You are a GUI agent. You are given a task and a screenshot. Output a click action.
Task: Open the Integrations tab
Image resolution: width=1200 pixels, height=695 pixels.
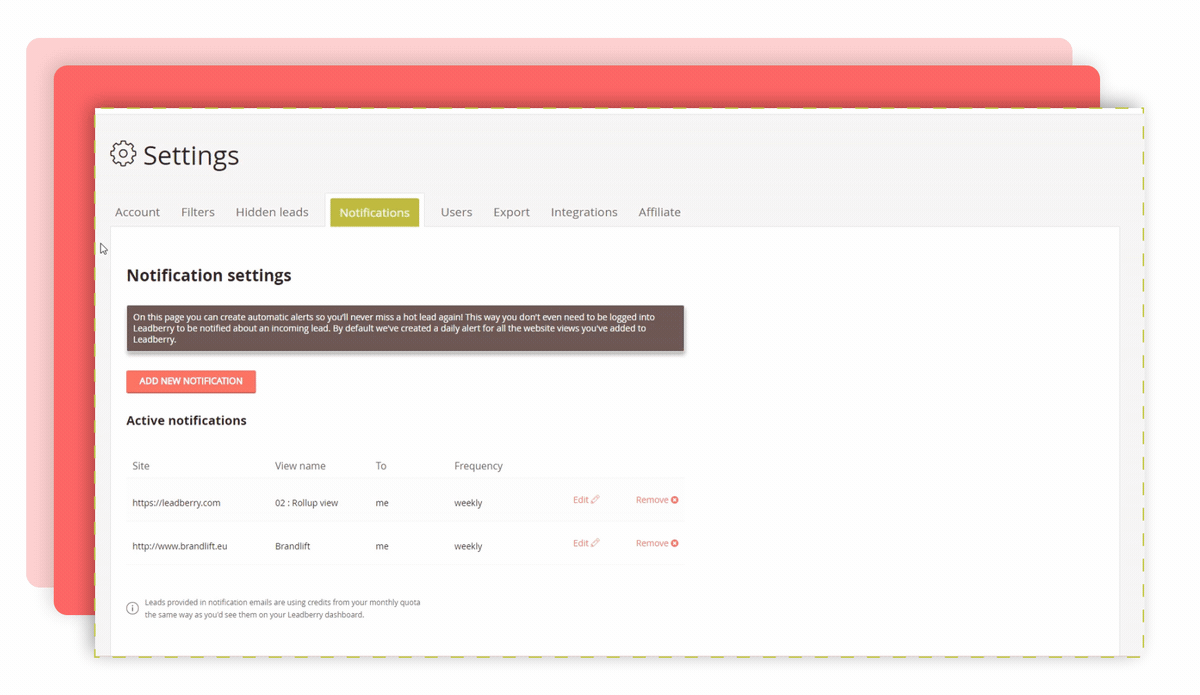tap(584, 212)
